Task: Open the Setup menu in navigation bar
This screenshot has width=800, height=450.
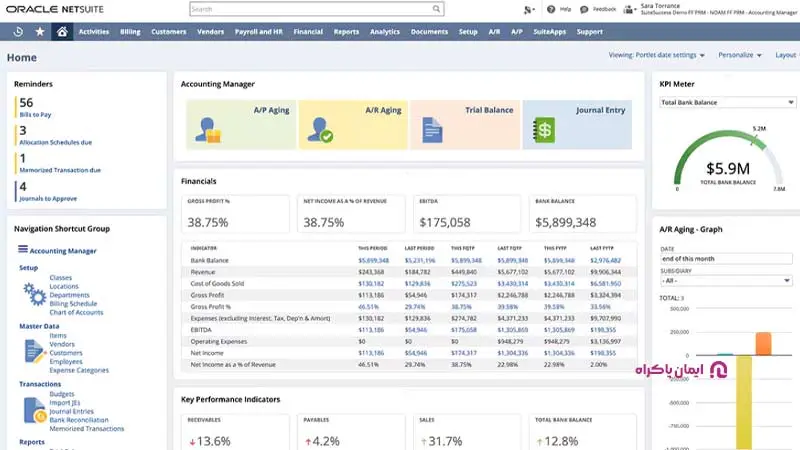Action: (x=468, y=32)
